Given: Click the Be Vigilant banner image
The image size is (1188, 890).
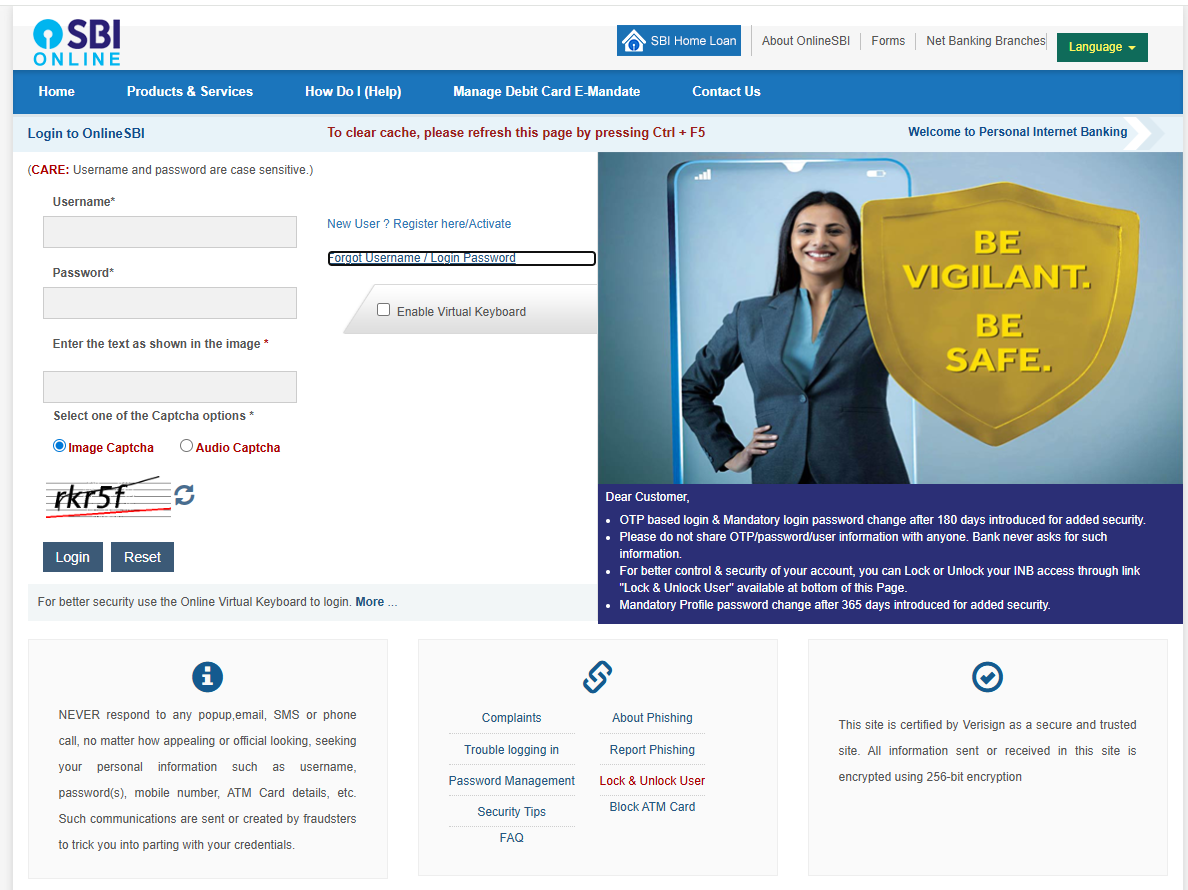Looking at the screenshot, I should coord(890,318).
